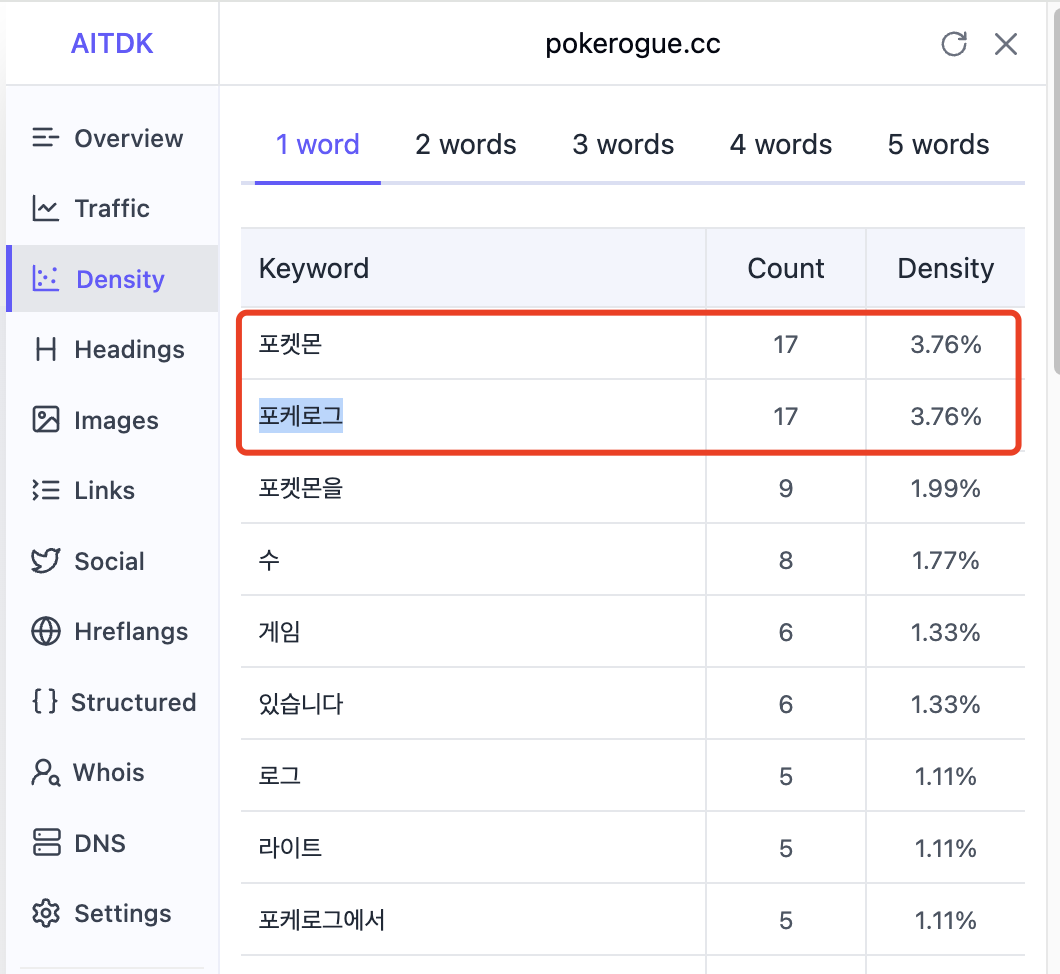The width and height of the screenshot is (1060, 974).
Task: Select the Headings icon in sidebar
Action: pos(45,349)
